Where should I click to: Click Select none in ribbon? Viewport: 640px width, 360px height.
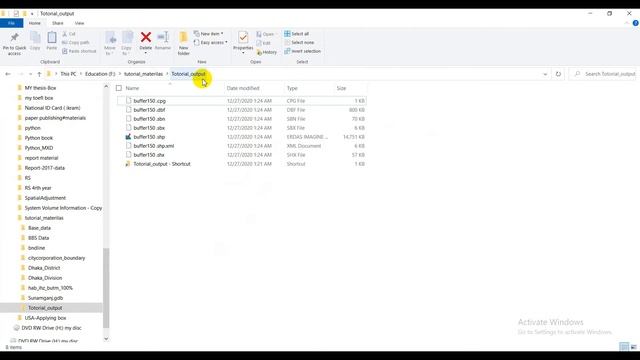pyautogui.click(x=299, y=42)
